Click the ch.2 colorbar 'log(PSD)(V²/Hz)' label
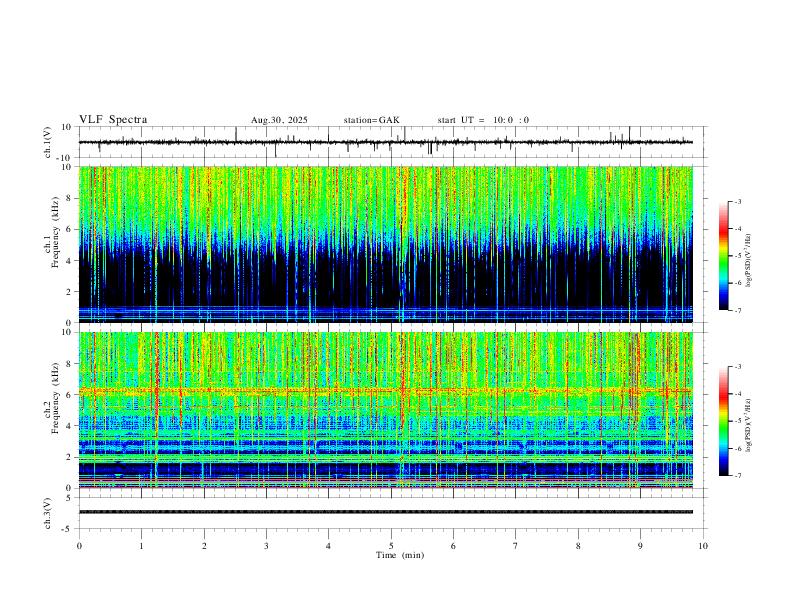This screenshot has width=792, height=612. (748, 425)
